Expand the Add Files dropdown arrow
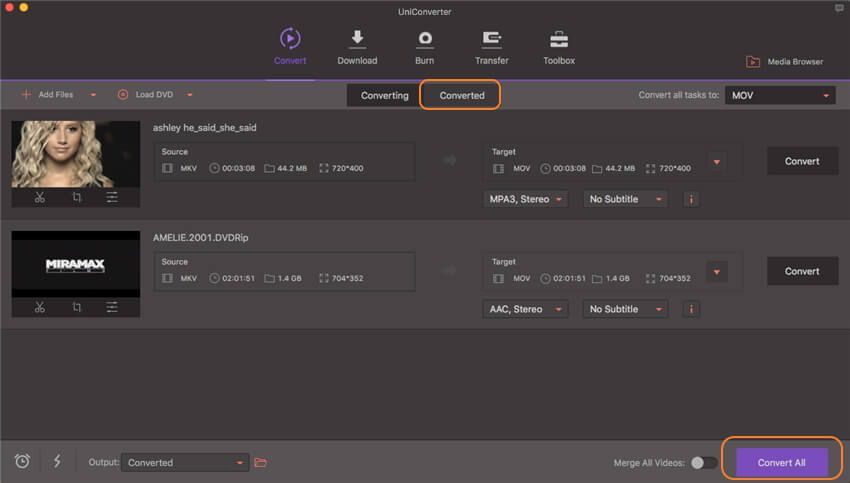Screen dimensions: 850x483 93,95
